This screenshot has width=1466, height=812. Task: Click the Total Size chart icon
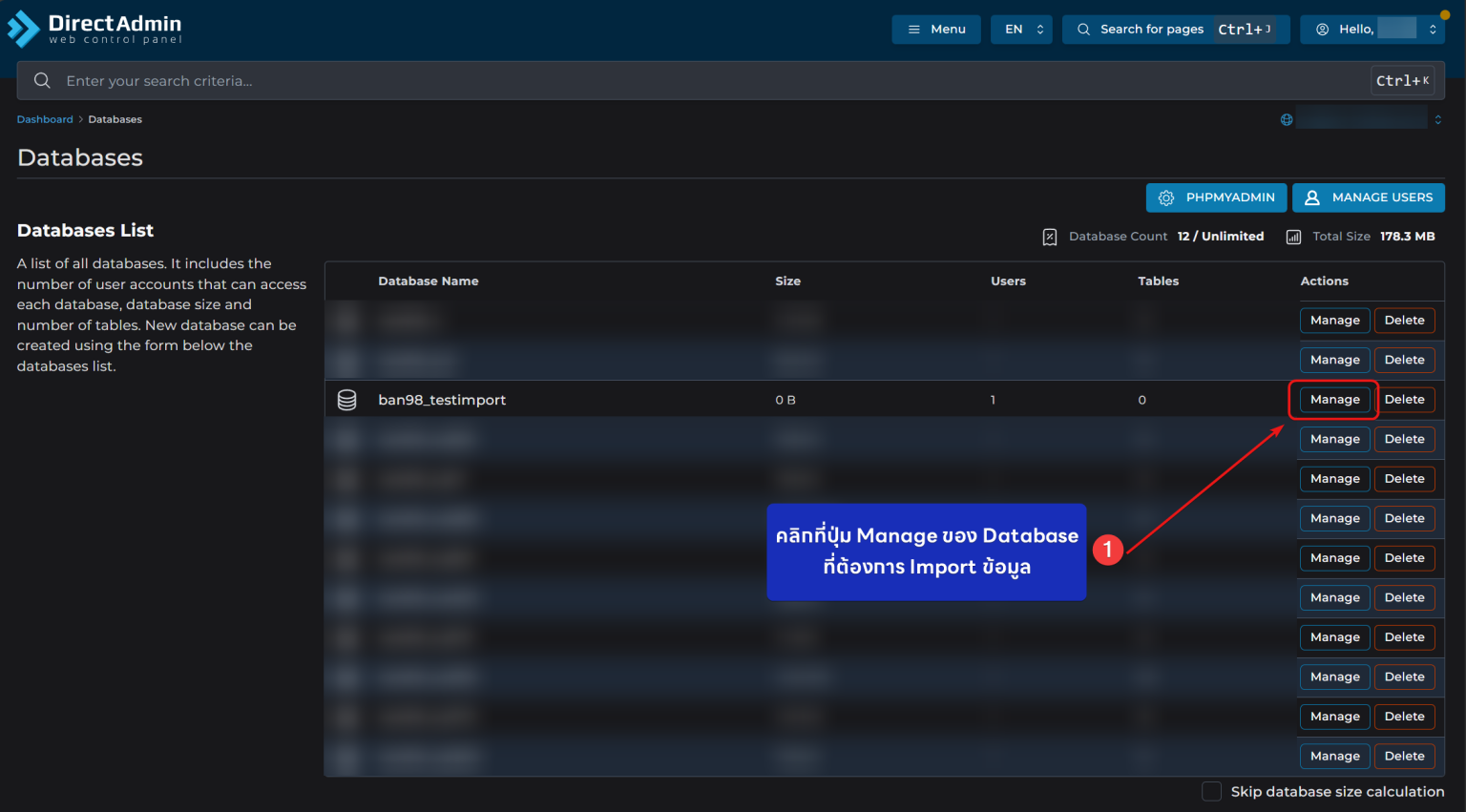pos(1293,237)
